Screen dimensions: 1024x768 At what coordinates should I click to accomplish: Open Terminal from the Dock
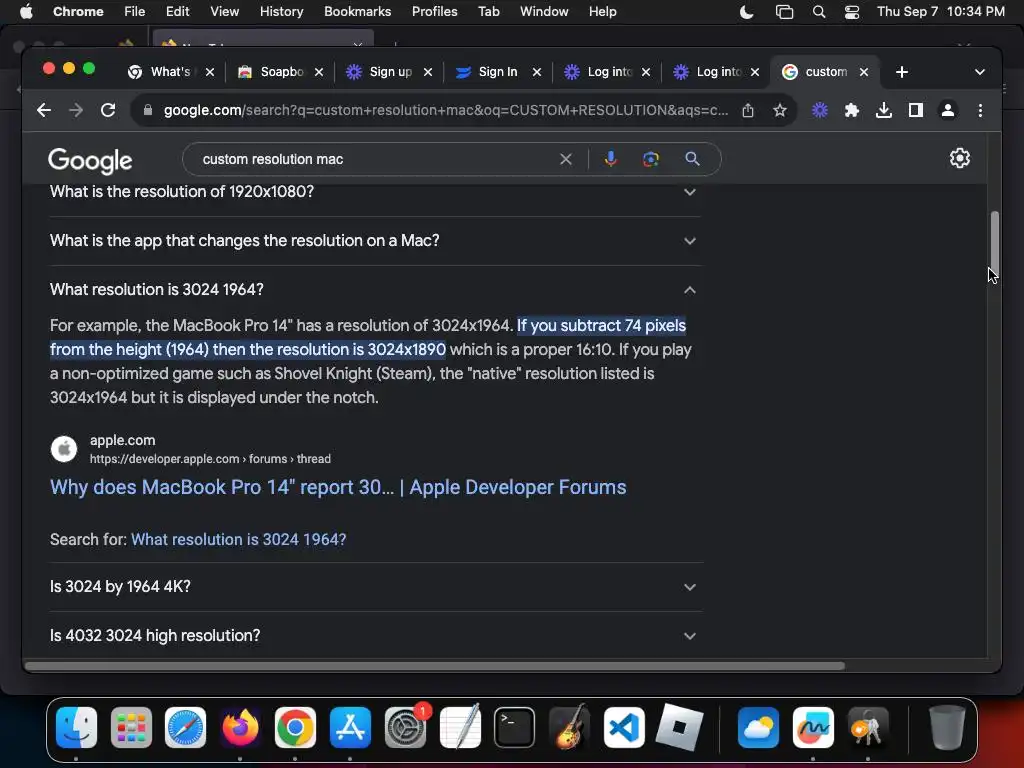click(x=515, y=727)
